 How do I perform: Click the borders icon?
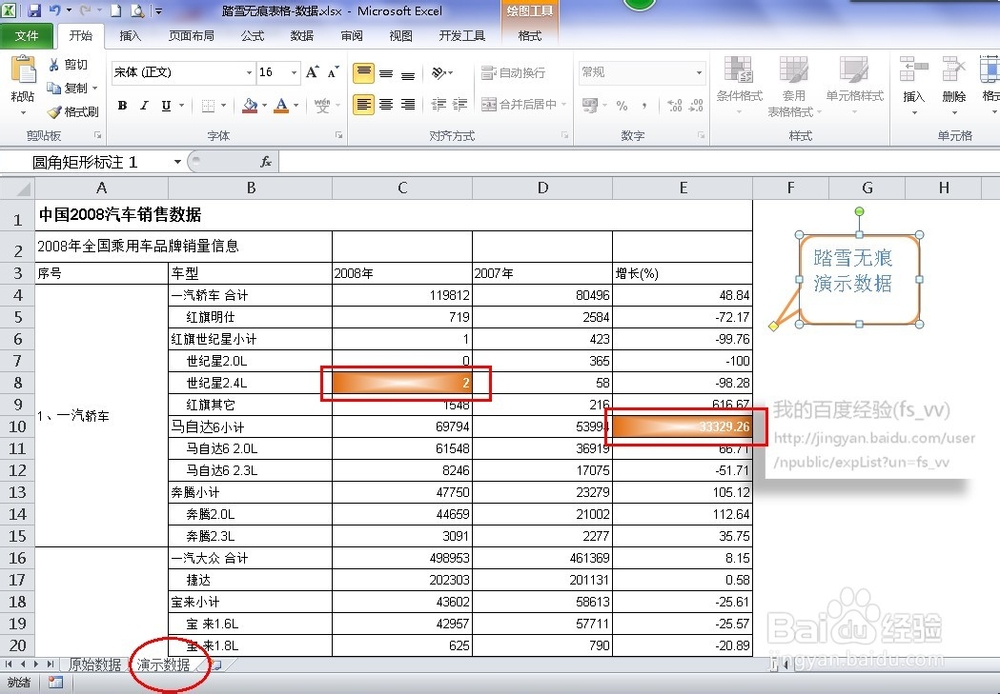click(x=208, y=106)
